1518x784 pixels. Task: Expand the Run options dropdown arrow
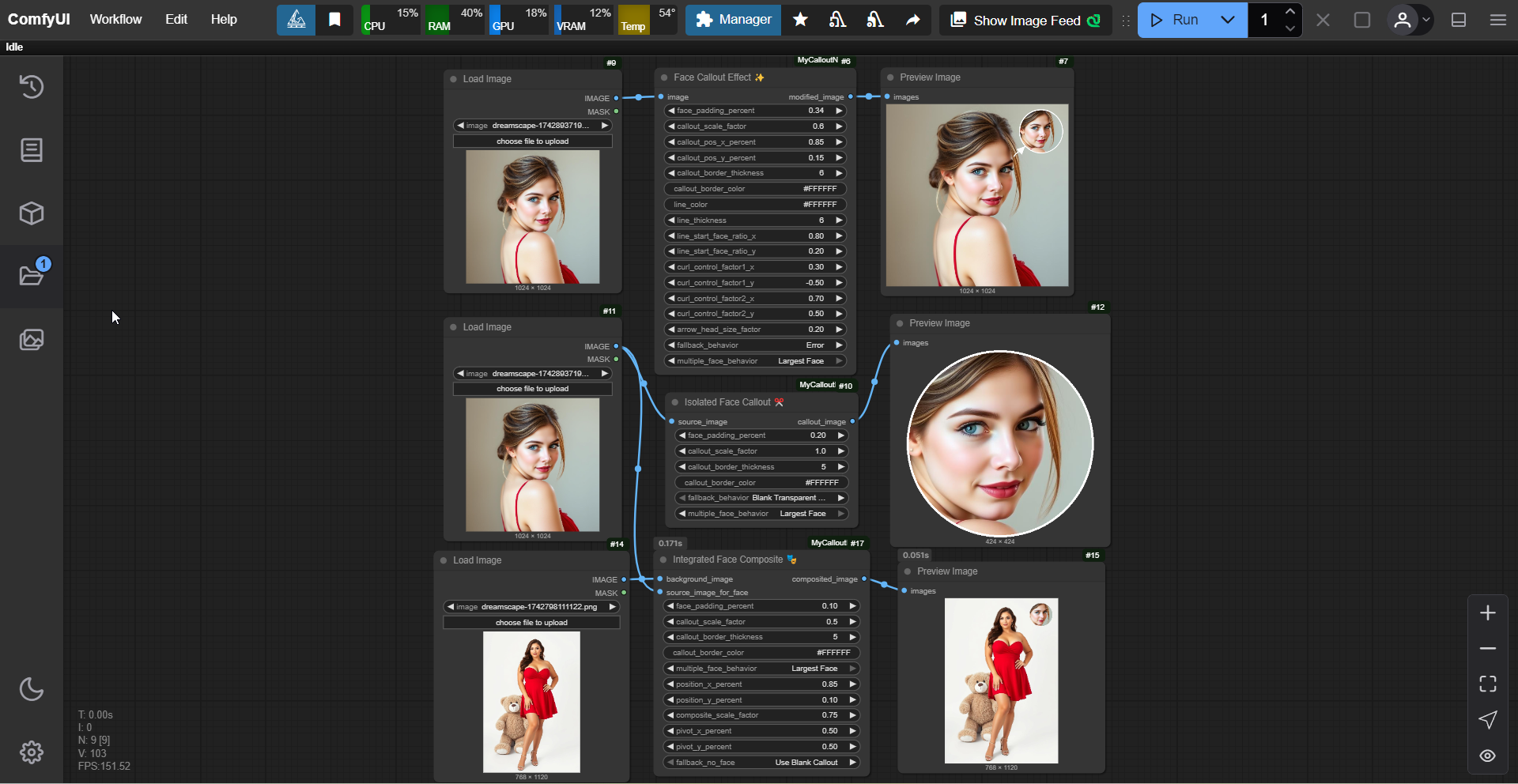click(x=1228, y=20)
